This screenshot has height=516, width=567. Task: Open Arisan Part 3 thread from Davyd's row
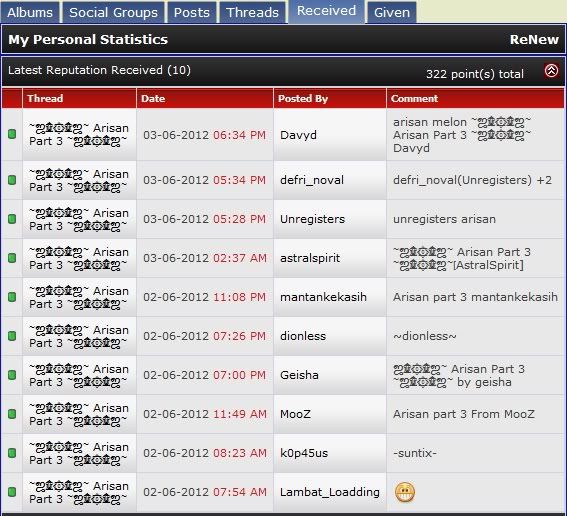pyautogui.click(x=78, y=135)
